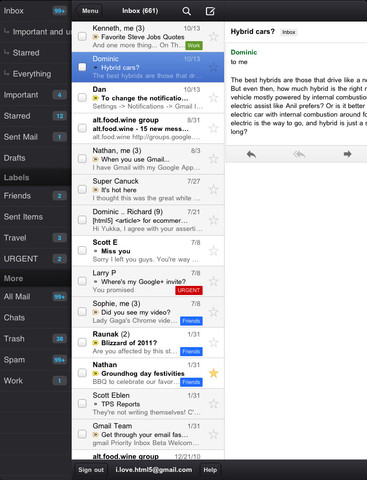Open the search magnifier icon
Viewport: 367px width, 480px height.
(186, 11)
